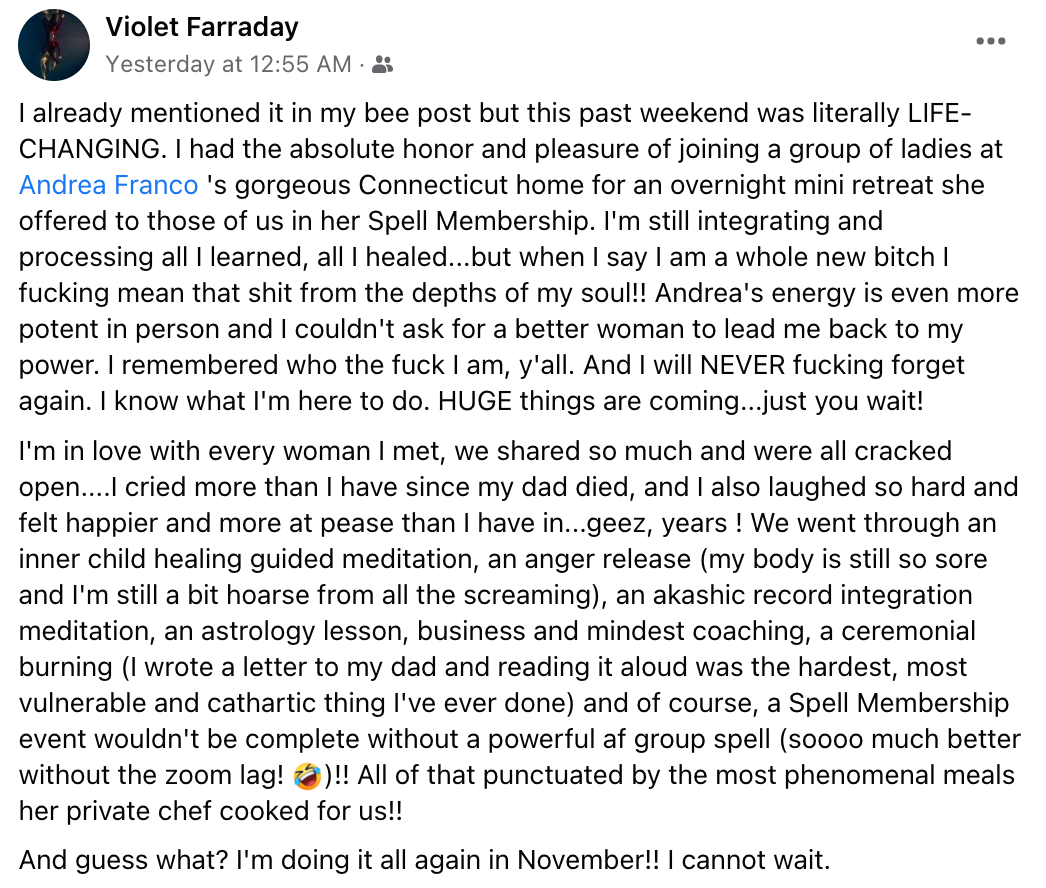Open Violet Farraday's profile name link
Image resolution: width=1046 pixels, height=888 pixels.
tap(201, 27)
